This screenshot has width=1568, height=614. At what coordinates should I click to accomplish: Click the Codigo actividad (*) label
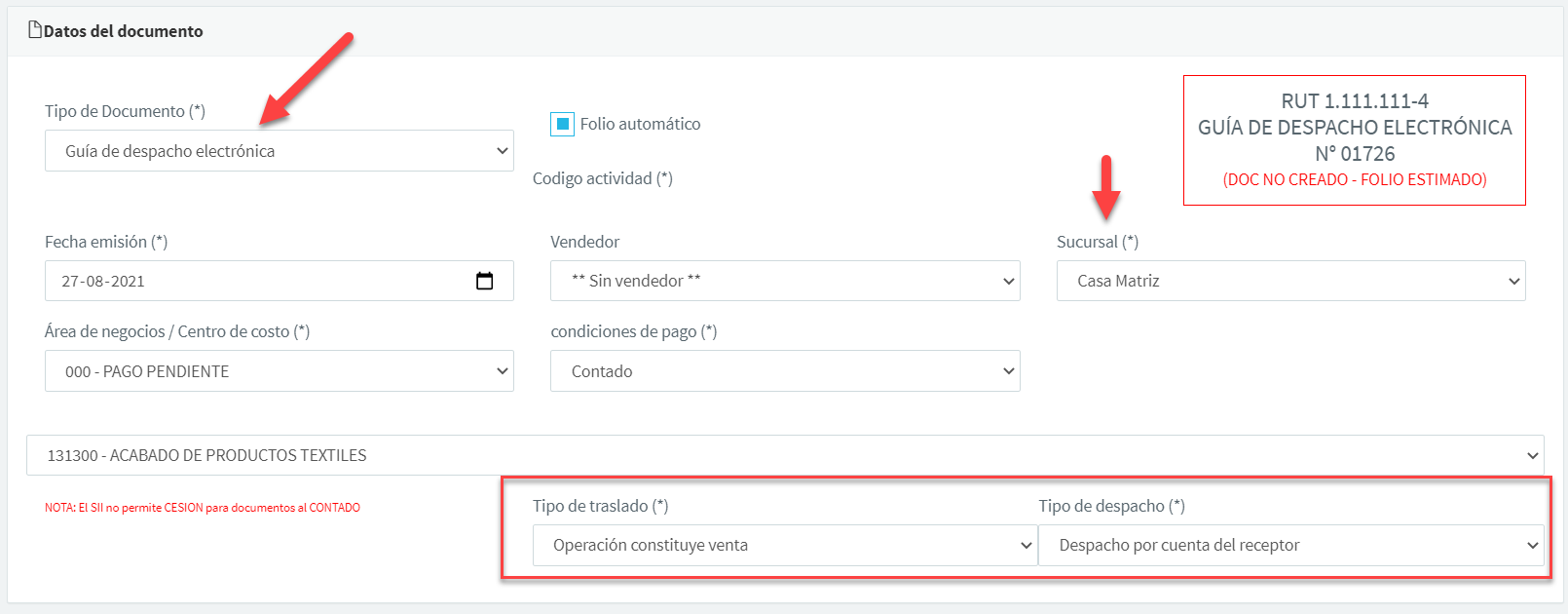click(x=602, y=178)
